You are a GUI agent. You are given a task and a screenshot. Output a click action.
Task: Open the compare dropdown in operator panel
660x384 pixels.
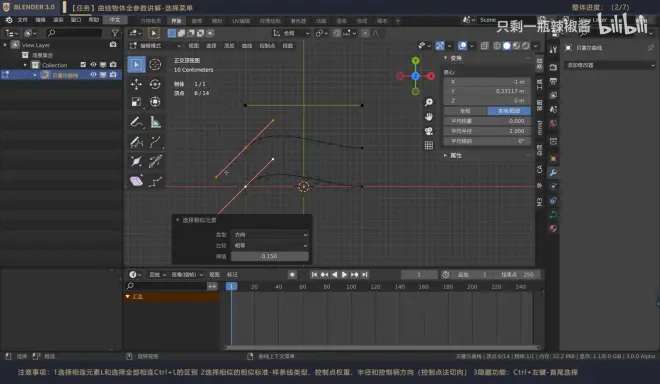coord(270,245)
